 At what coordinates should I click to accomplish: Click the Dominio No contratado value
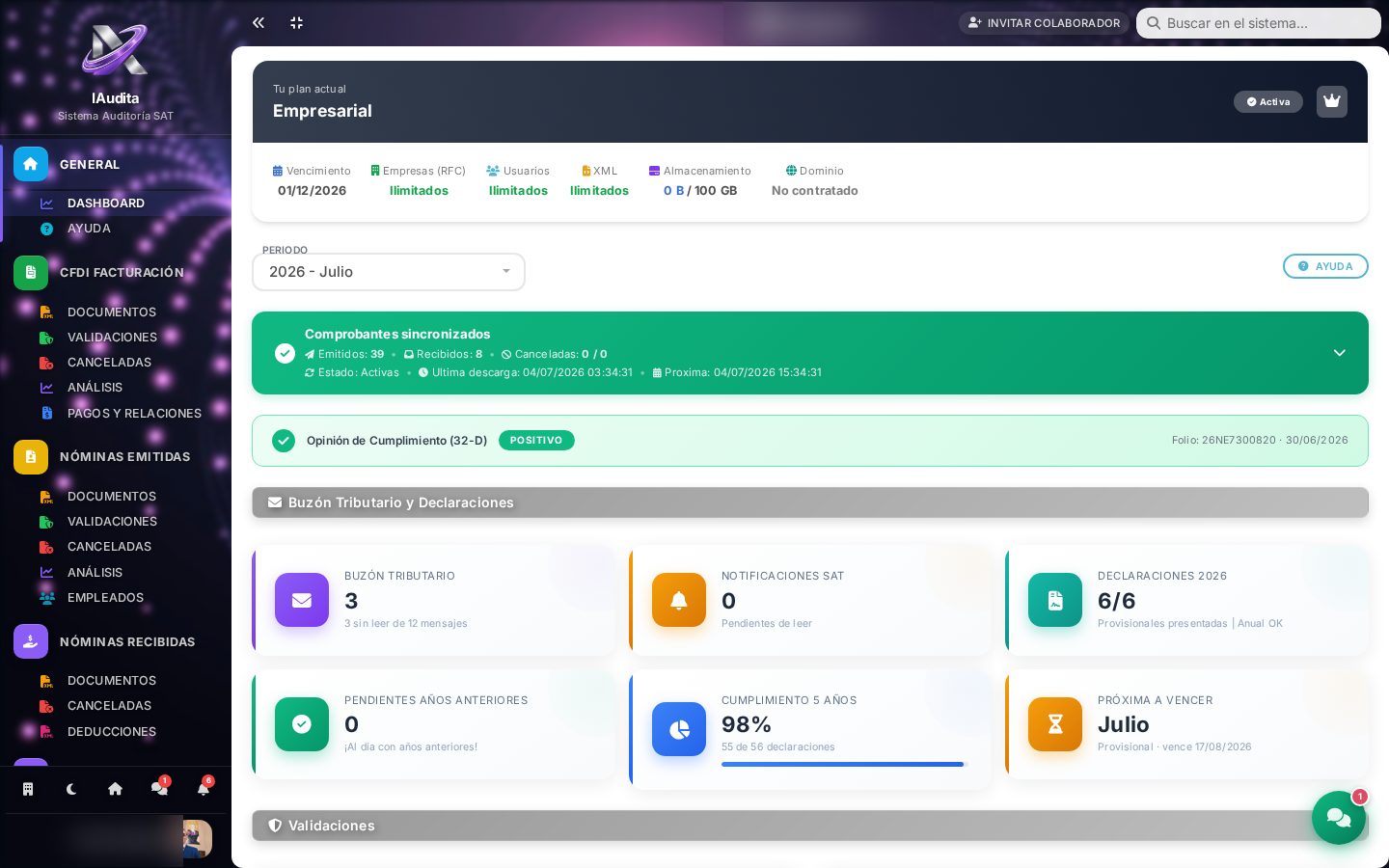(x=815, y=191)
